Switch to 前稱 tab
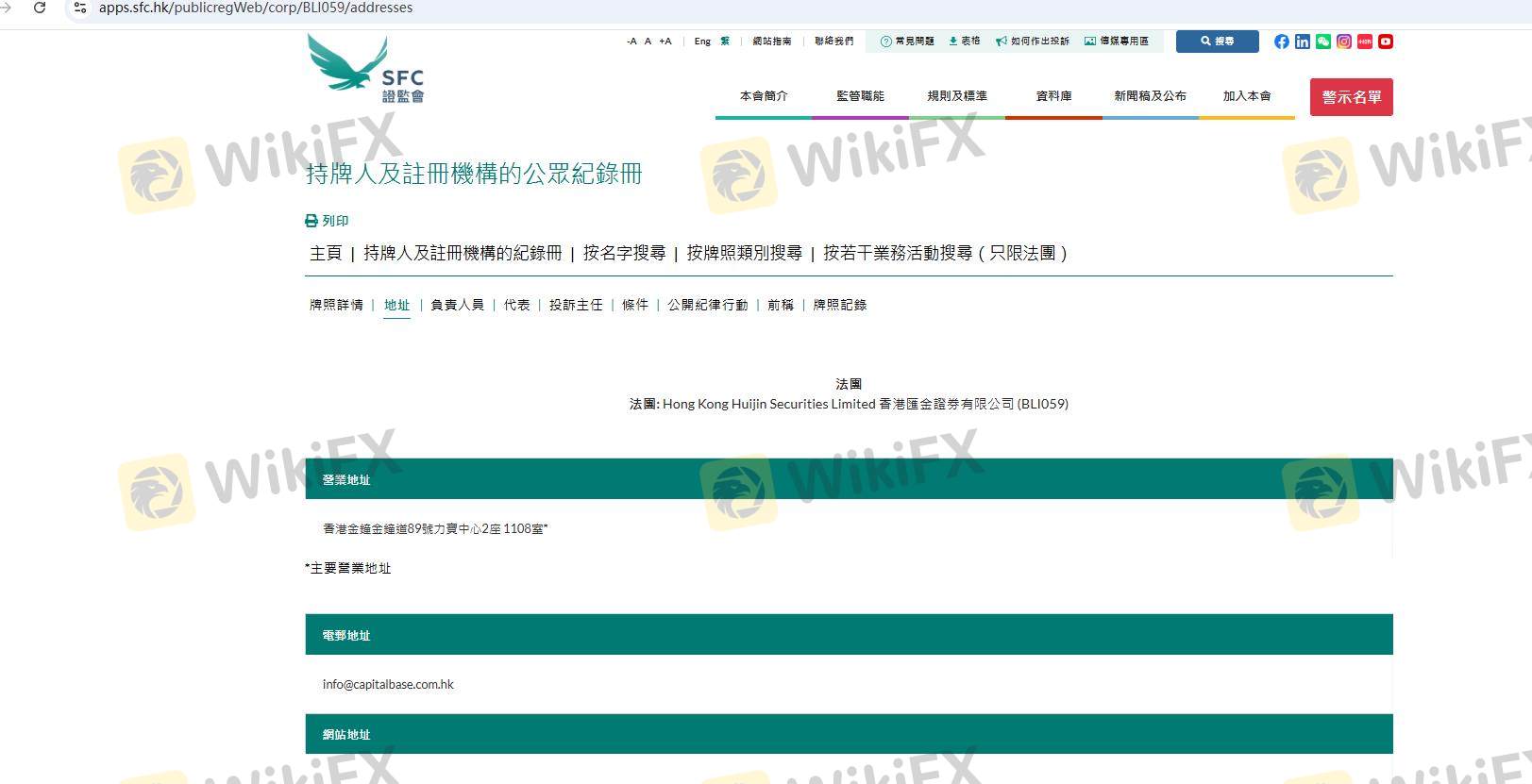The width and height of the screenshot is (1532, 784). (x=781, y=305)
